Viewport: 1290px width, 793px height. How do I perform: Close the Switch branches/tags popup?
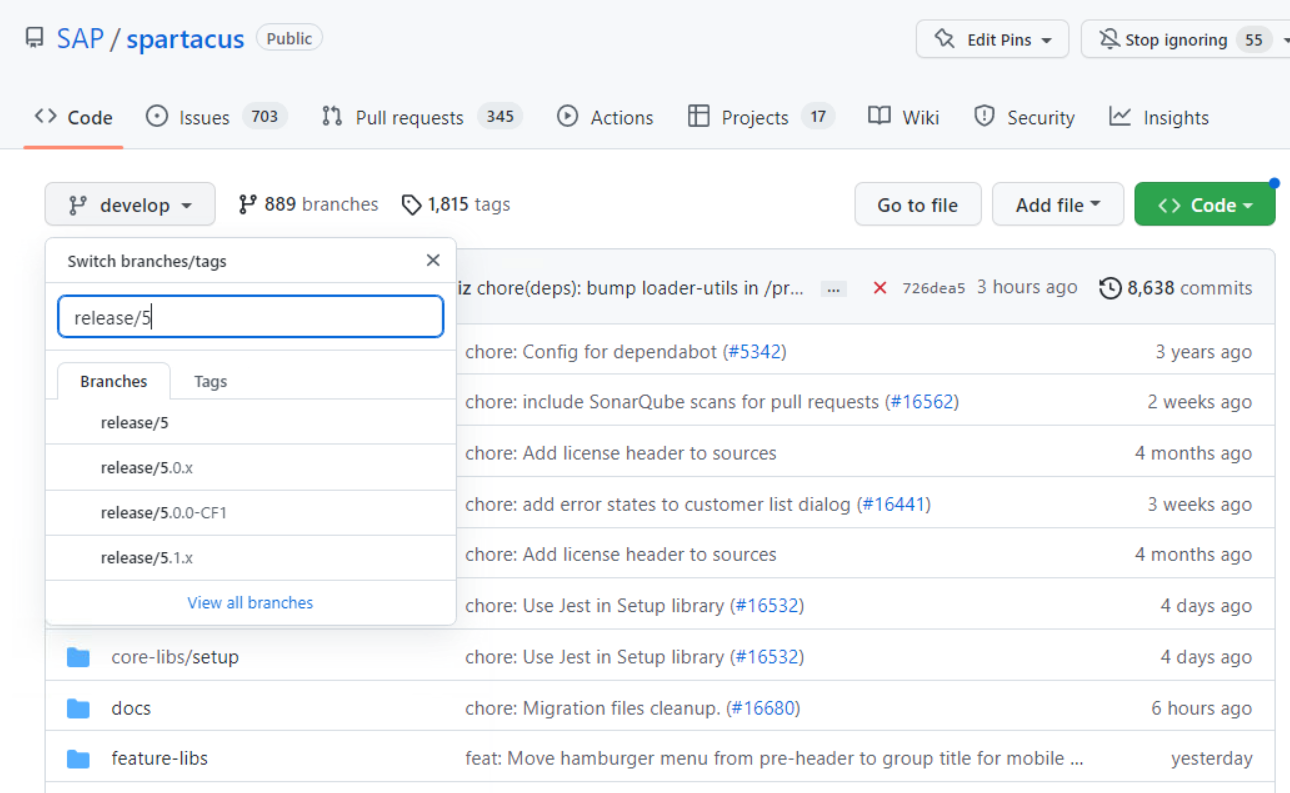(x=433, y=260)
